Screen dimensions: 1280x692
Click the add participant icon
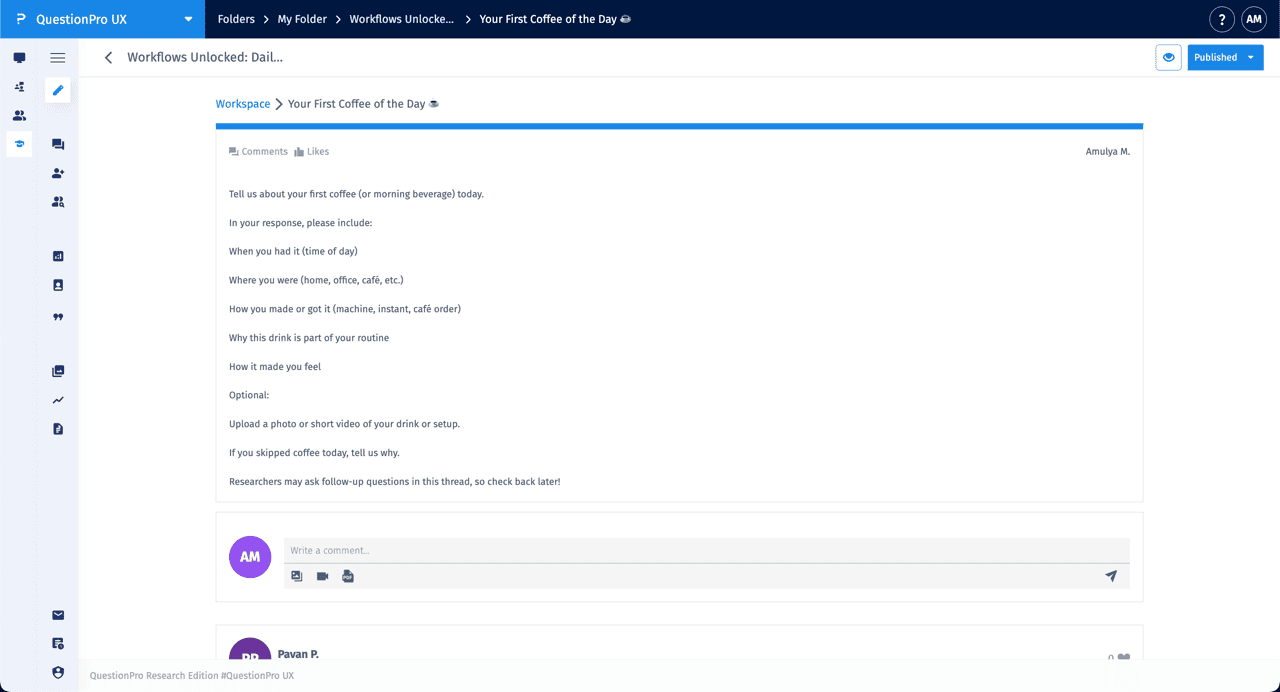click(57, 173)
